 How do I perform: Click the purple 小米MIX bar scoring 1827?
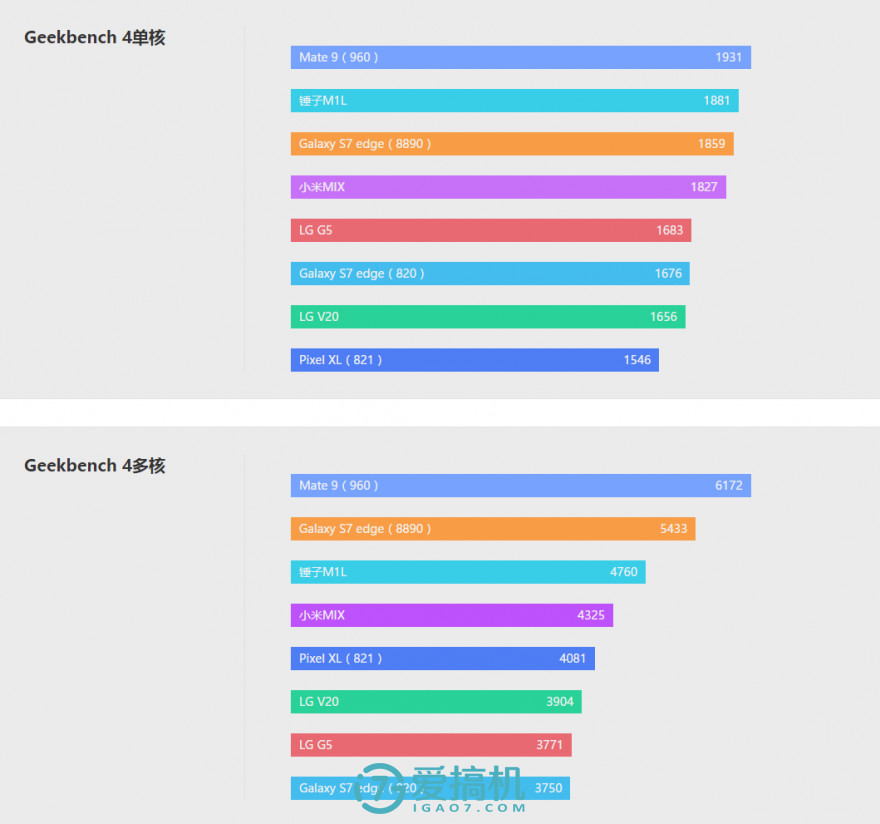(508, 187)
